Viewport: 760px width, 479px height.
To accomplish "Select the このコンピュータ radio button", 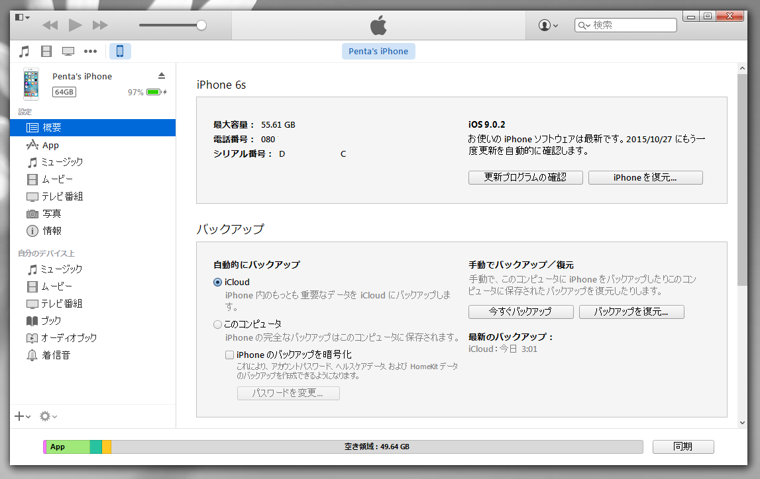I will pos(218,324).
